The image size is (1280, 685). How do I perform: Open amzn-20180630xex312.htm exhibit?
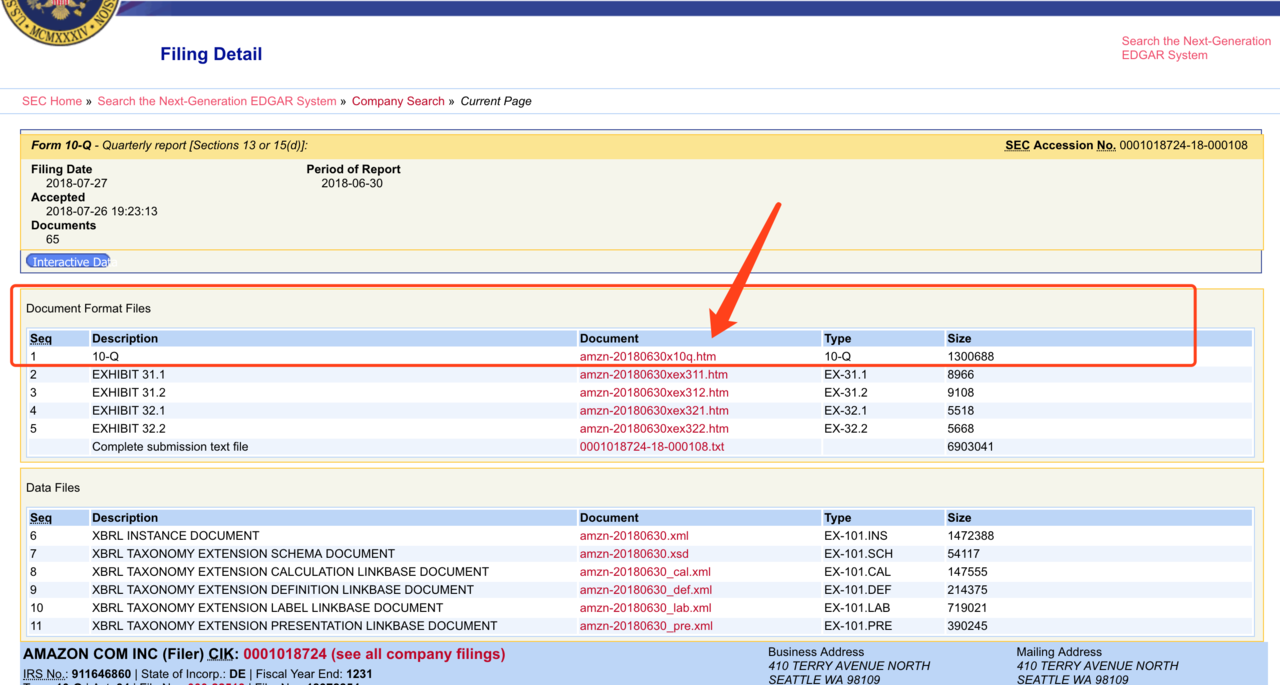[654, 392]
